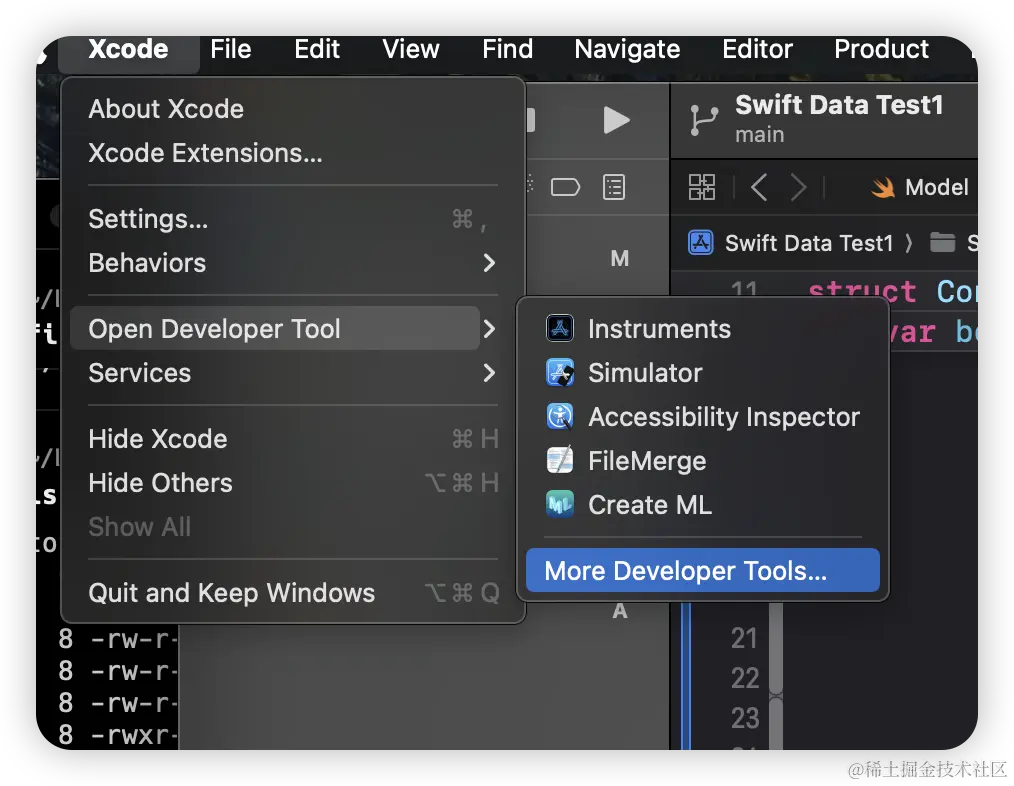Open the View menu
Viewport: 1014px width, 786px height.
pos(411,49)
